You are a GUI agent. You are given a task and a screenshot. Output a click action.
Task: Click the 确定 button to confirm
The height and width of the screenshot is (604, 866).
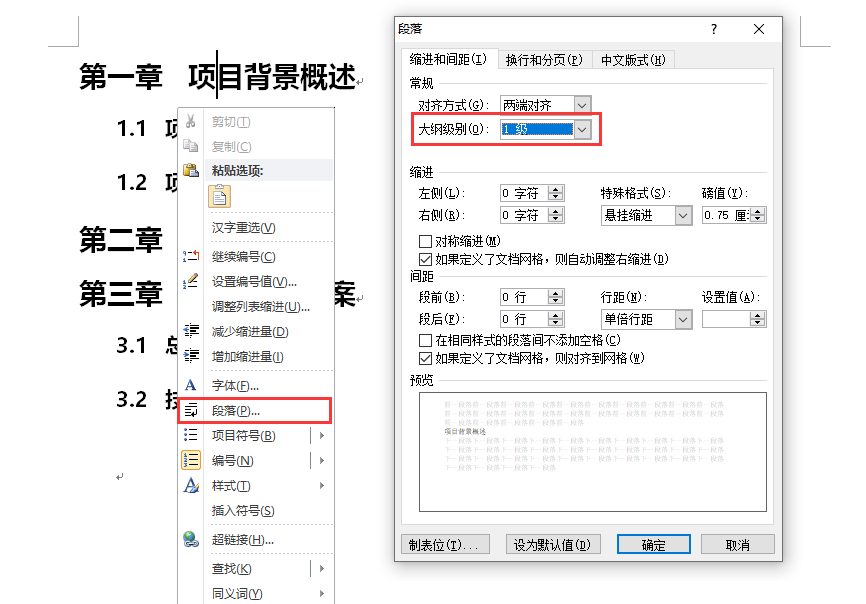tap(653, 545)
